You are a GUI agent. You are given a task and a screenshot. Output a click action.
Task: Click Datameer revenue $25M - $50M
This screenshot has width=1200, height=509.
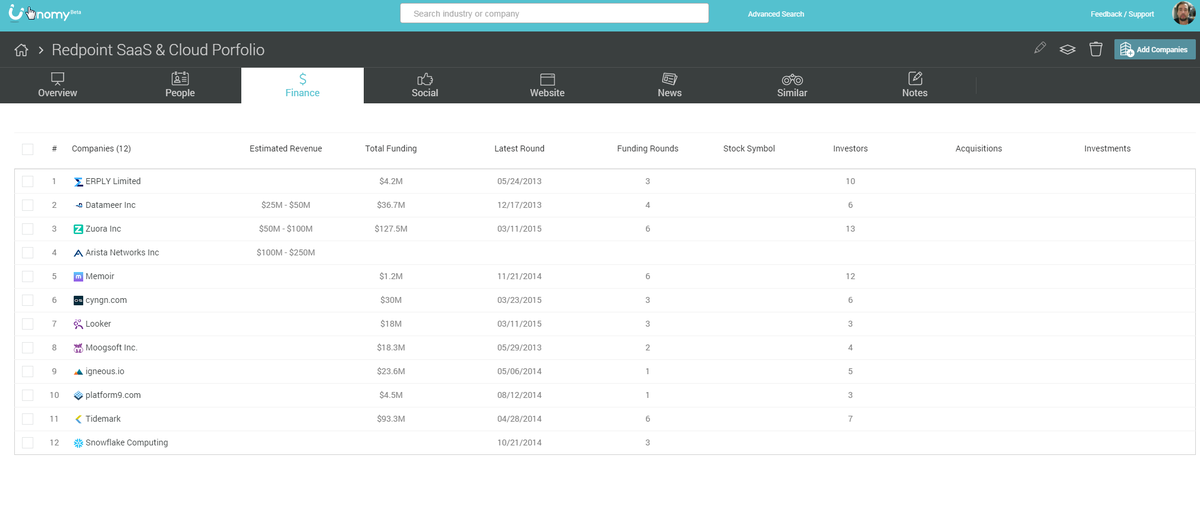point(286,205)
